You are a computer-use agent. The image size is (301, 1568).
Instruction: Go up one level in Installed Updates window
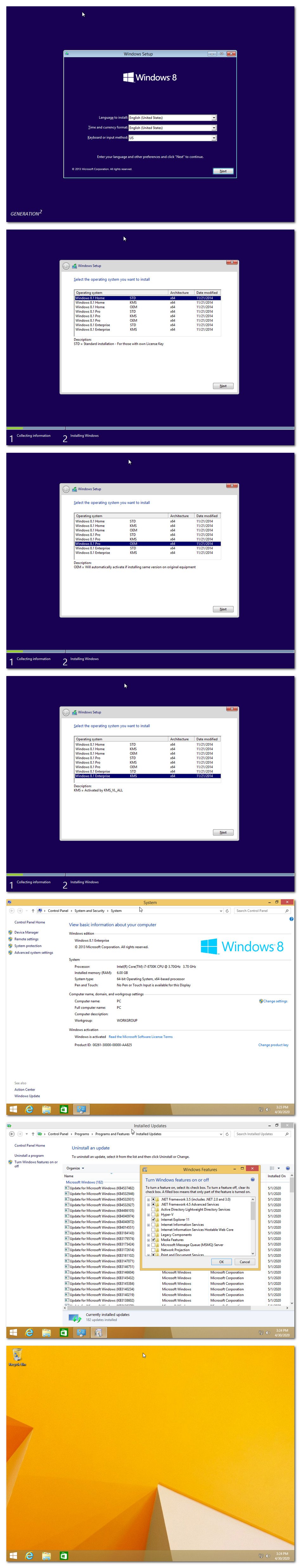coord(33,1134)
